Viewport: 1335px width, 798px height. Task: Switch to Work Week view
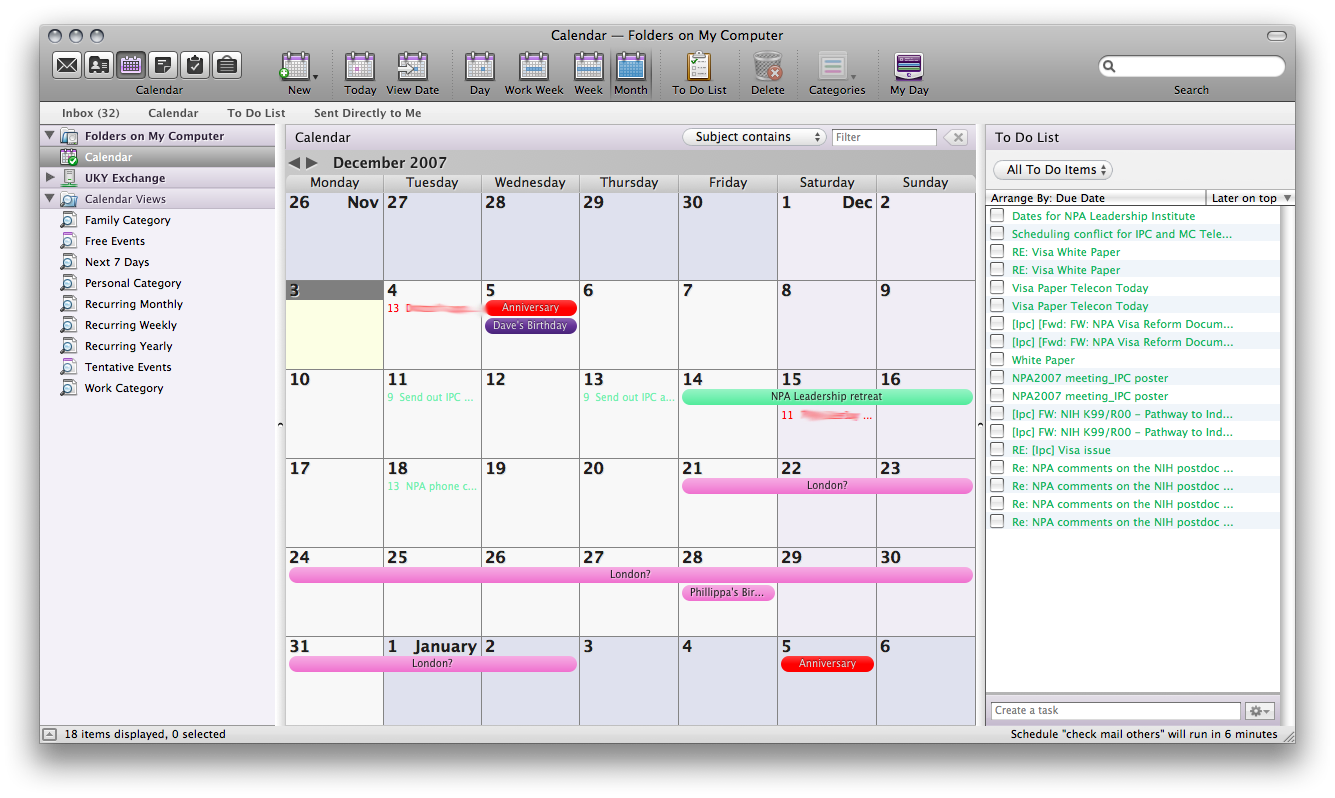[x=534, y=72]
